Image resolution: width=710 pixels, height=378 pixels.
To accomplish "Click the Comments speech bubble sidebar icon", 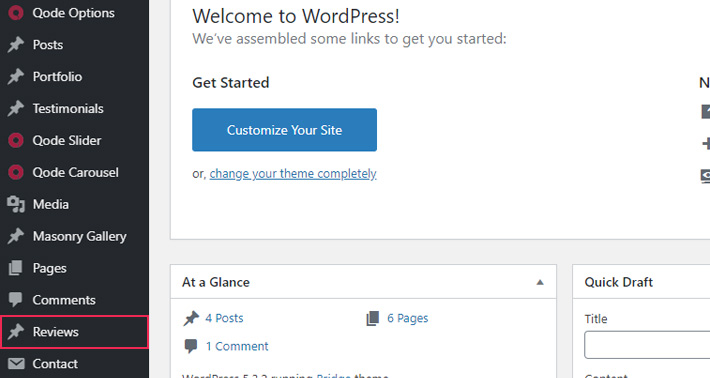I will tap(15, 300).
